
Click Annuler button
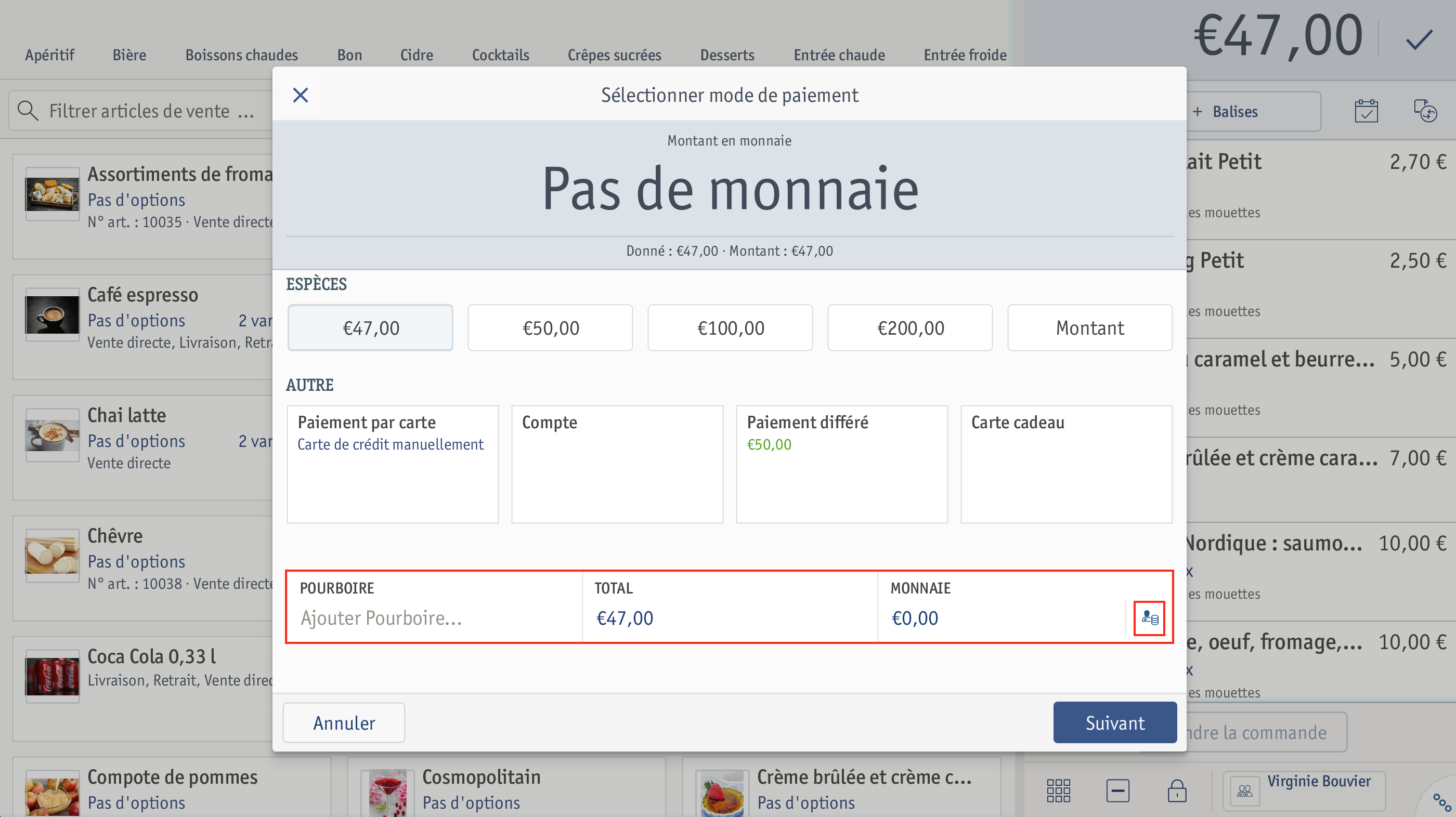[x=344, y=722]
